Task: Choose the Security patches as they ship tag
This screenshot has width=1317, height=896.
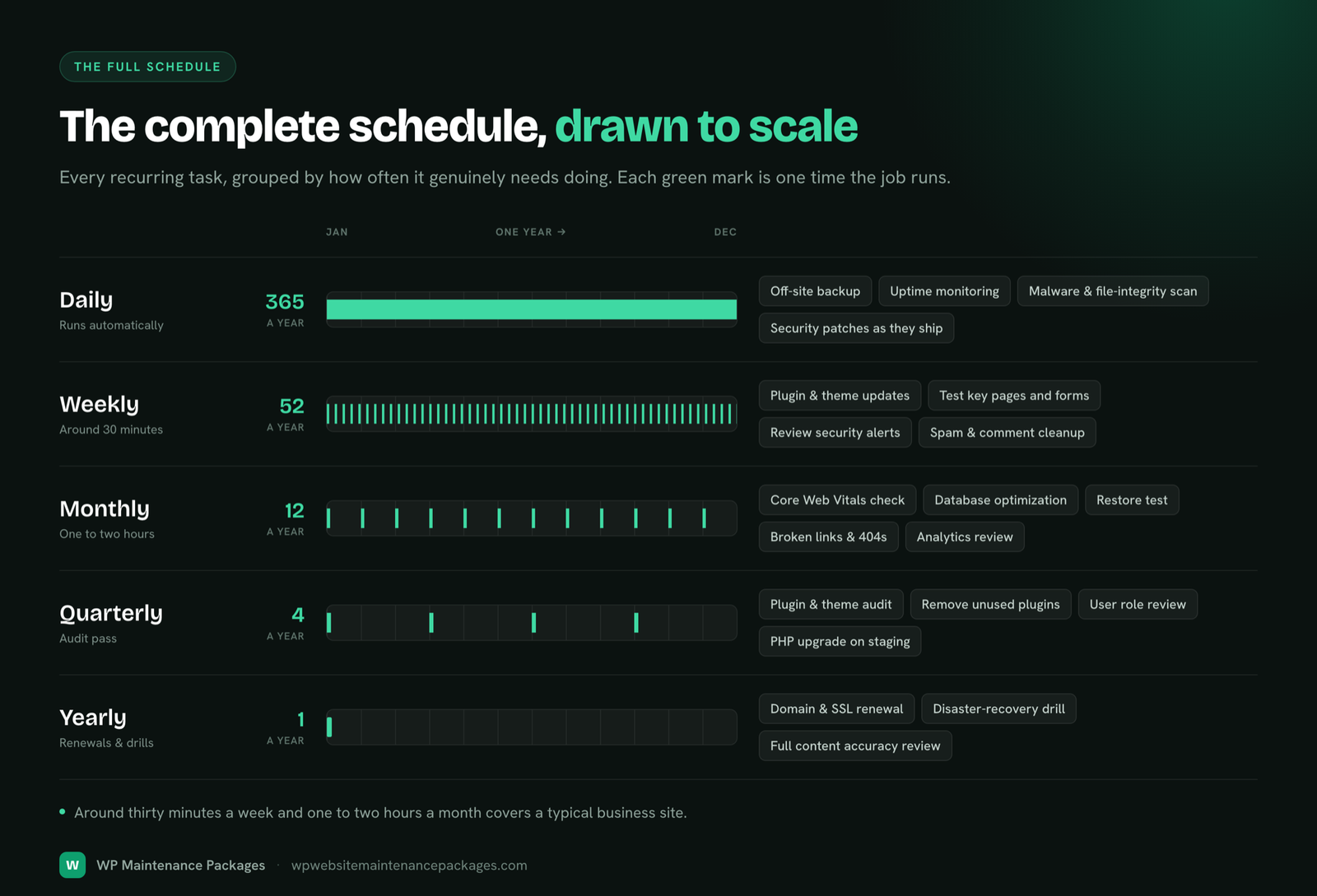Action: tap(856, 328)
